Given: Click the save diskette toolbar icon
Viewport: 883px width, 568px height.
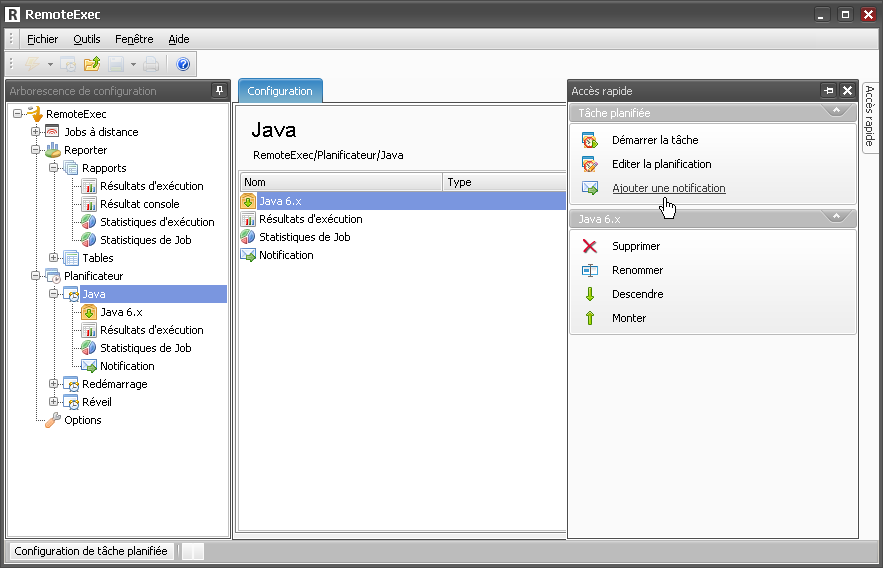Looking at the screenshot, I should click(116, 64).
